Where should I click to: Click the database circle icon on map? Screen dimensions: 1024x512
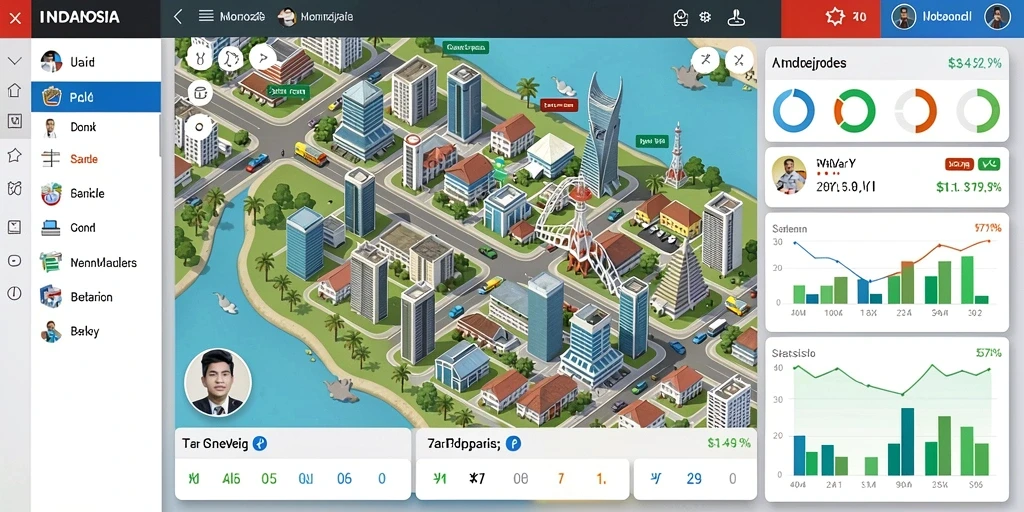point(200,93)
